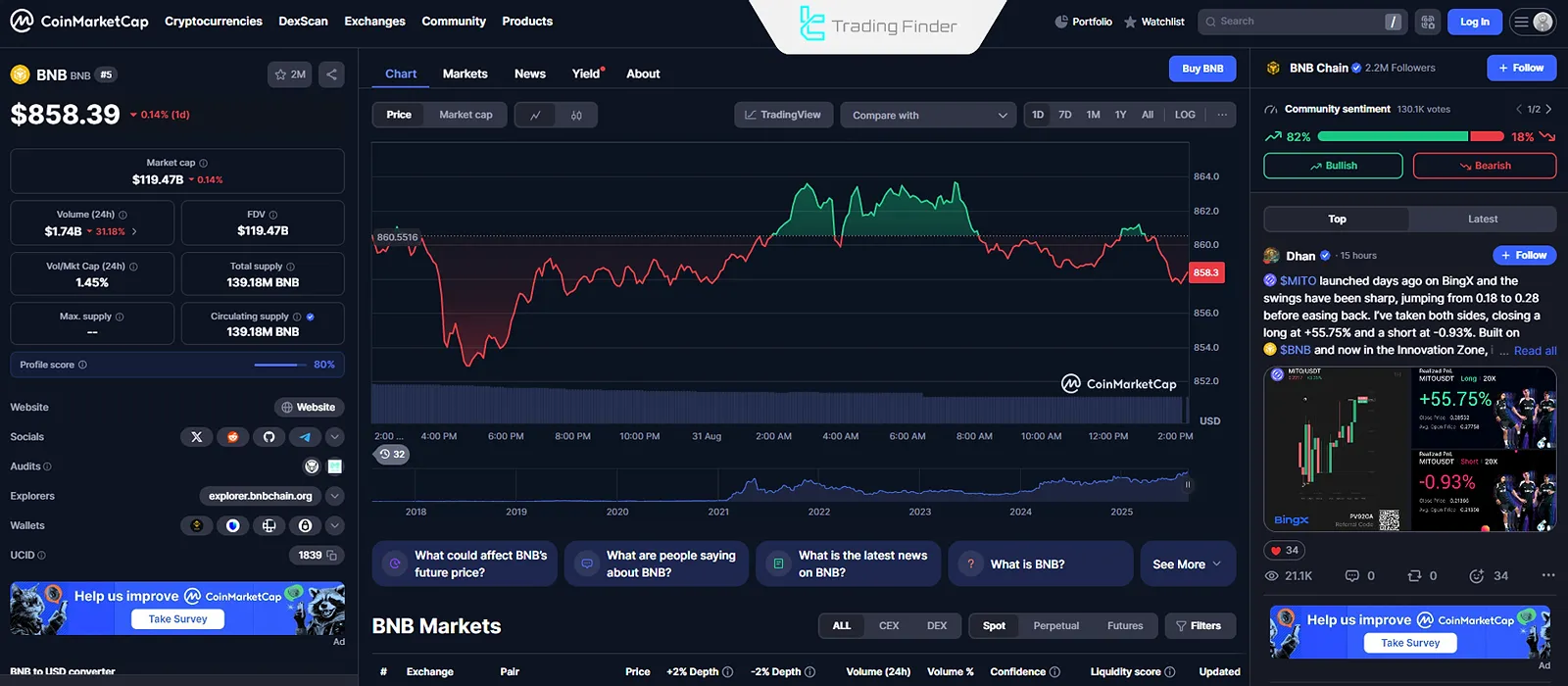The width and height of the screenshot is (1568, 686).
Task: Click the Log In button
Action: pyautogui.click(x=1475, y=22)
